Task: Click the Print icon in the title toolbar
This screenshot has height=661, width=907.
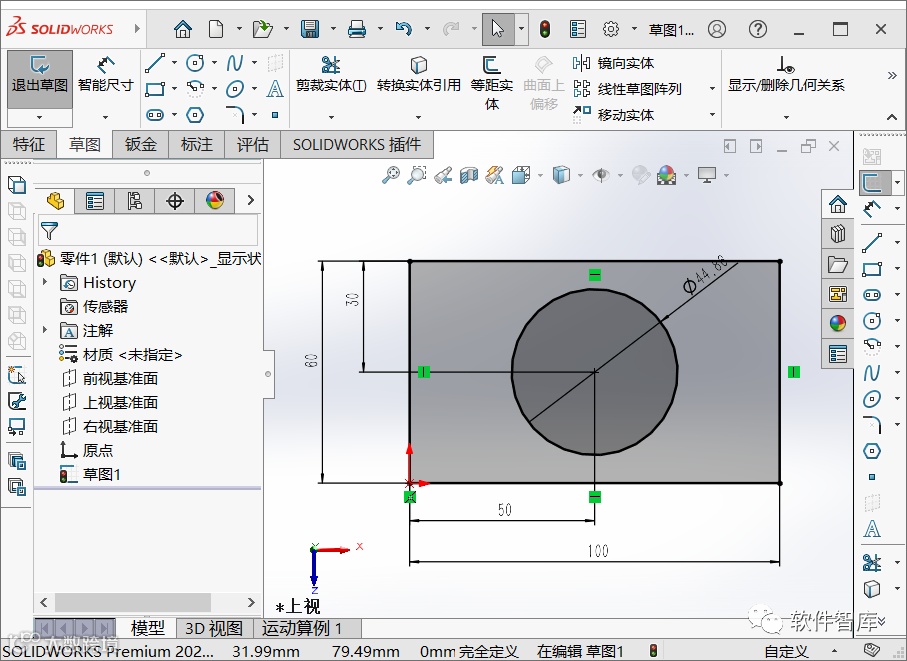Action: click(x=356, y=28)
